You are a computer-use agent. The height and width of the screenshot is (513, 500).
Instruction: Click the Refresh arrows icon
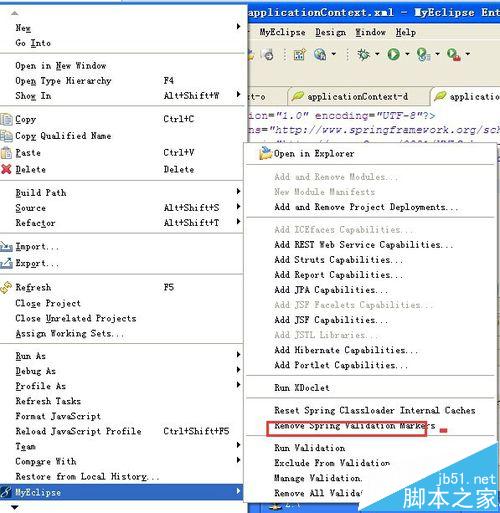(6, 288)
